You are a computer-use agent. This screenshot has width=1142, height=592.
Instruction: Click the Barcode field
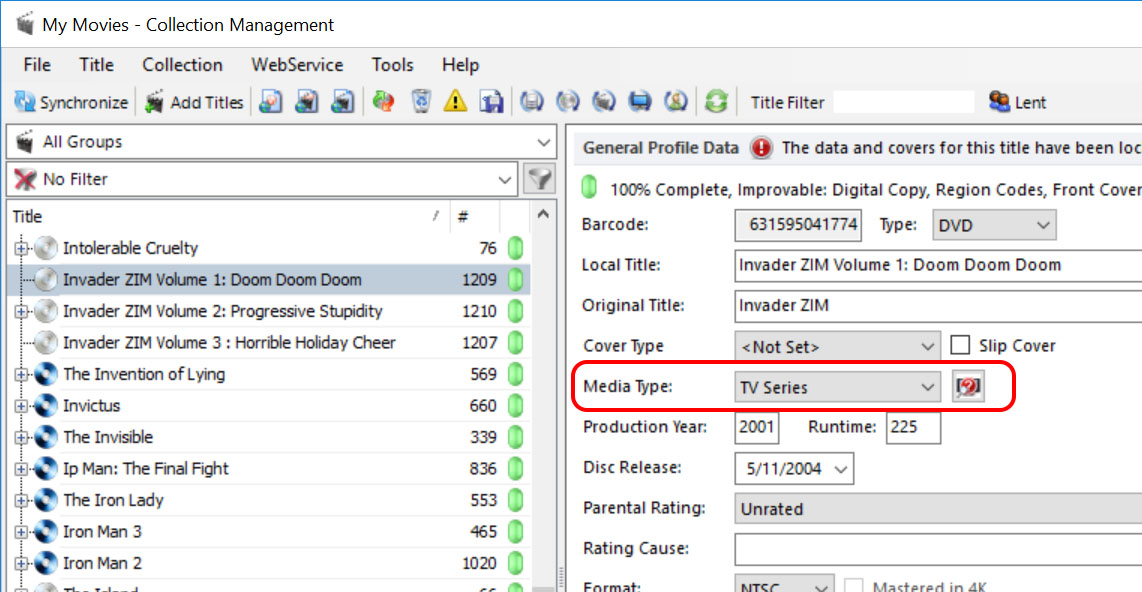coord(798,225)
